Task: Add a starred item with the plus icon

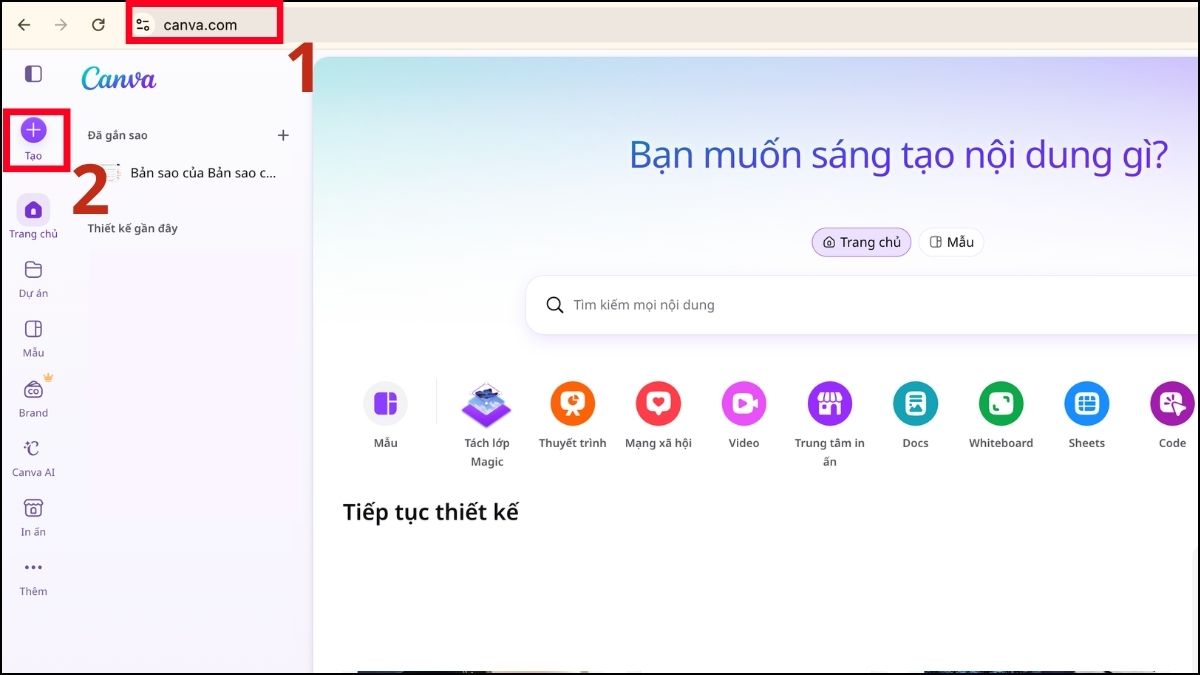Action: [283, 135]
